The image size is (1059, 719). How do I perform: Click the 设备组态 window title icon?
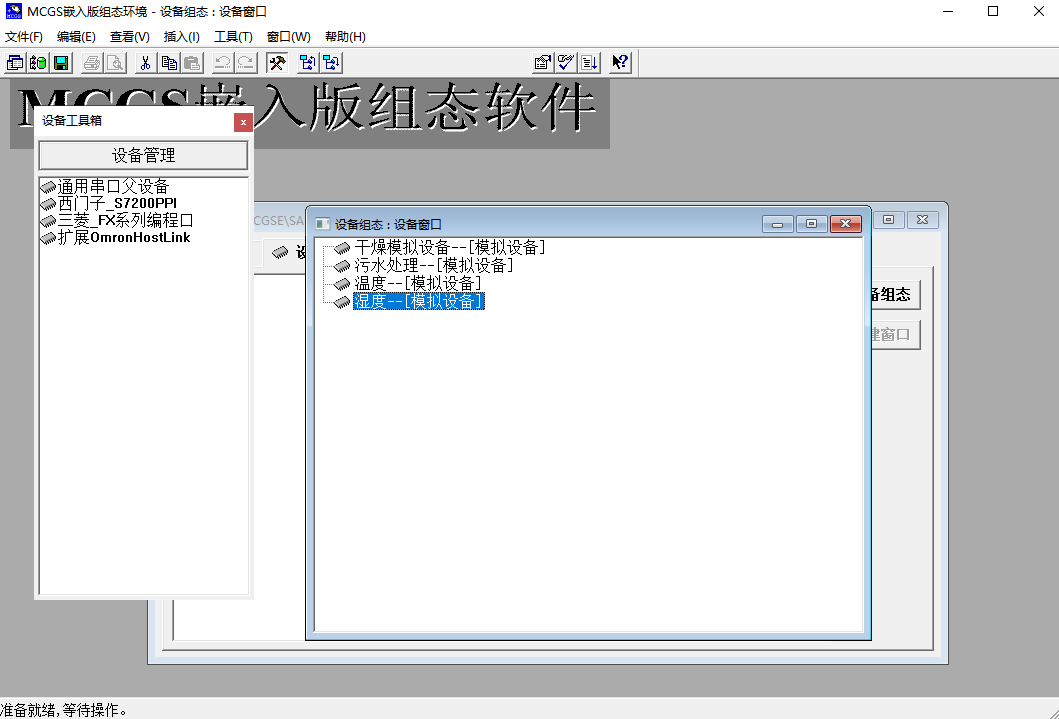(x=323, y=224)
